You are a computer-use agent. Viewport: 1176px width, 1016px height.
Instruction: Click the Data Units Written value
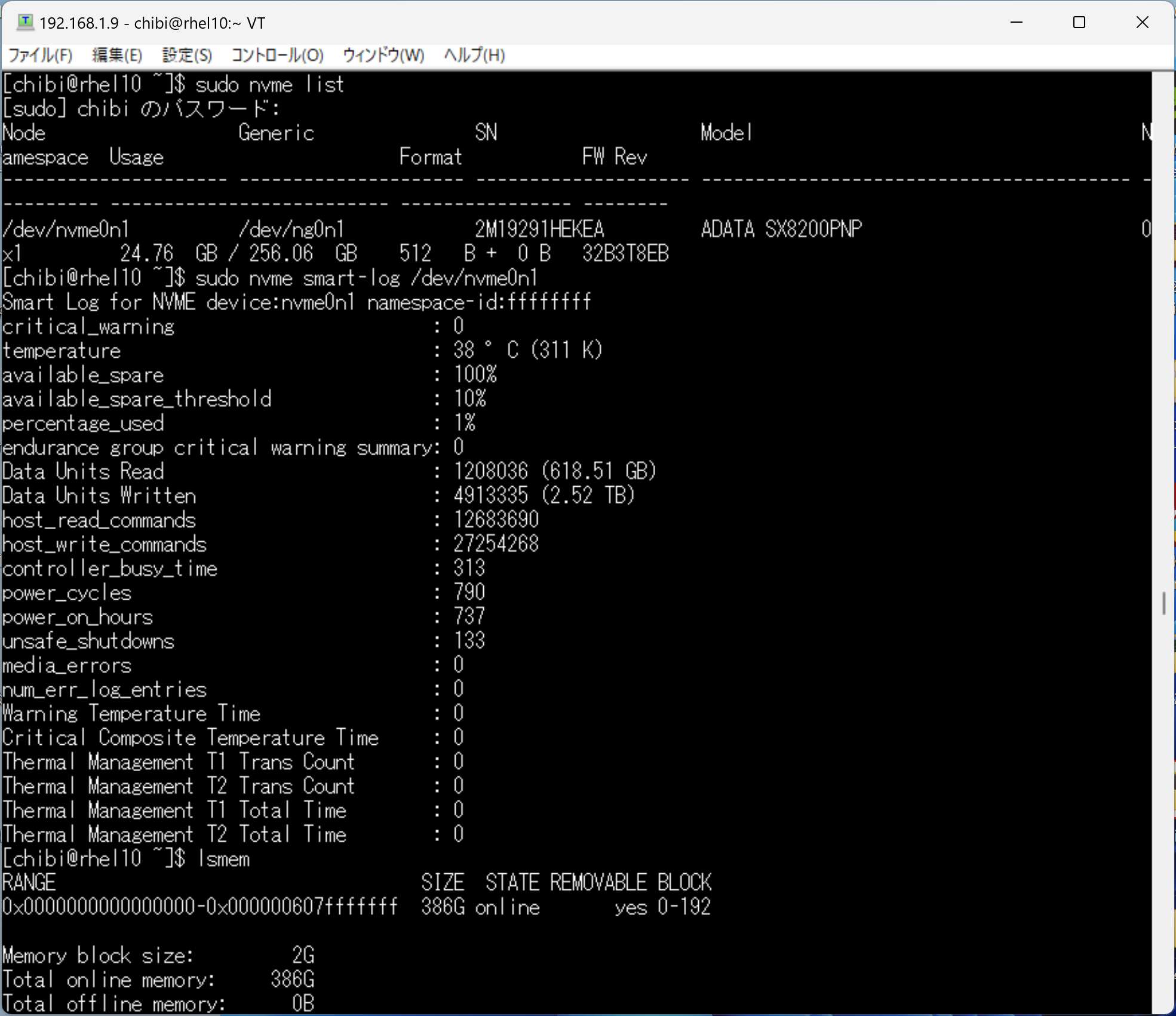pyautogui.click(x=544, y=495)
